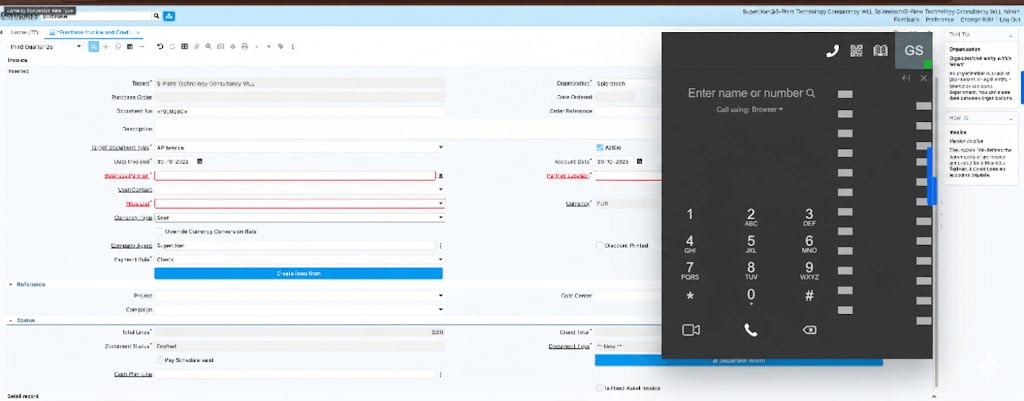
Task: Tick the Discount Printed checkbox
Action: 600,246
